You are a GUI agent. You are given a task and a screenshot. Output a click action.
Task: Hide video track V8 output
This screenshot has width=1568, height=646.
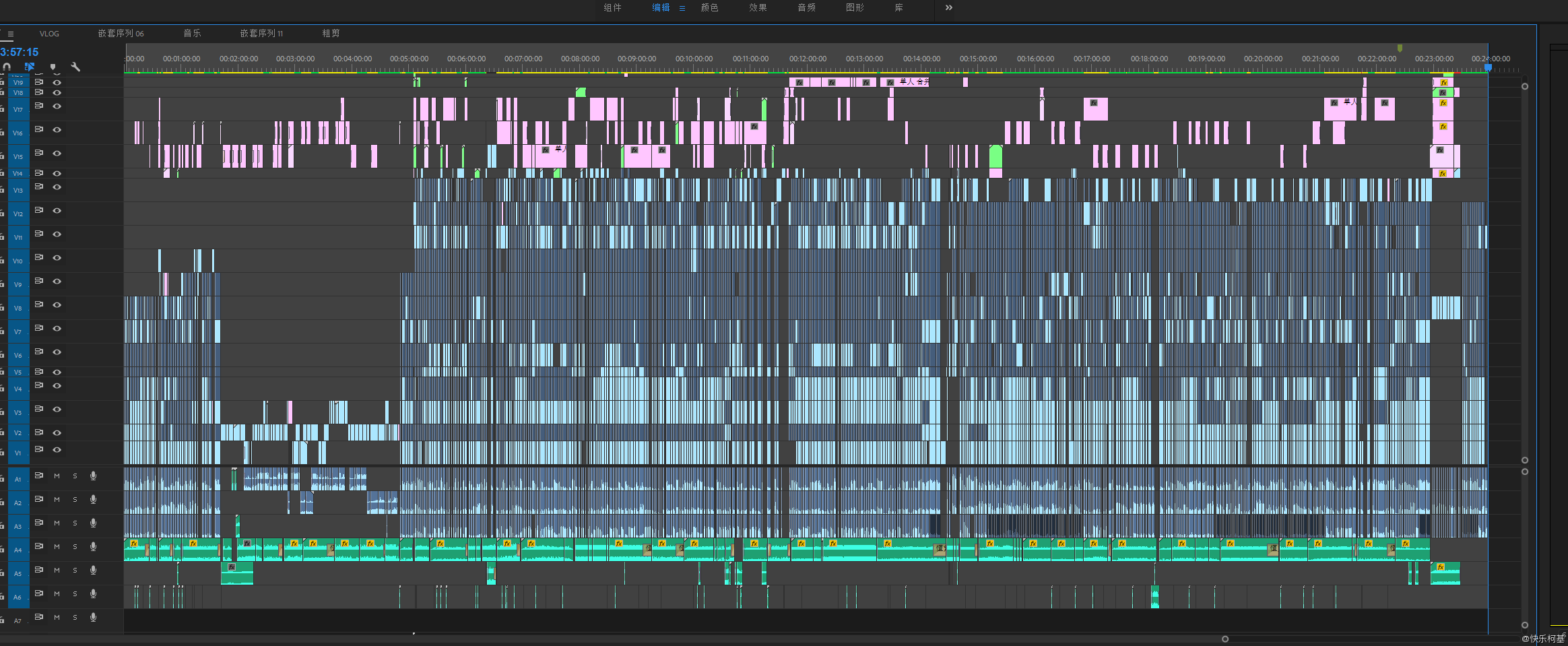click(x=57, y=304)
